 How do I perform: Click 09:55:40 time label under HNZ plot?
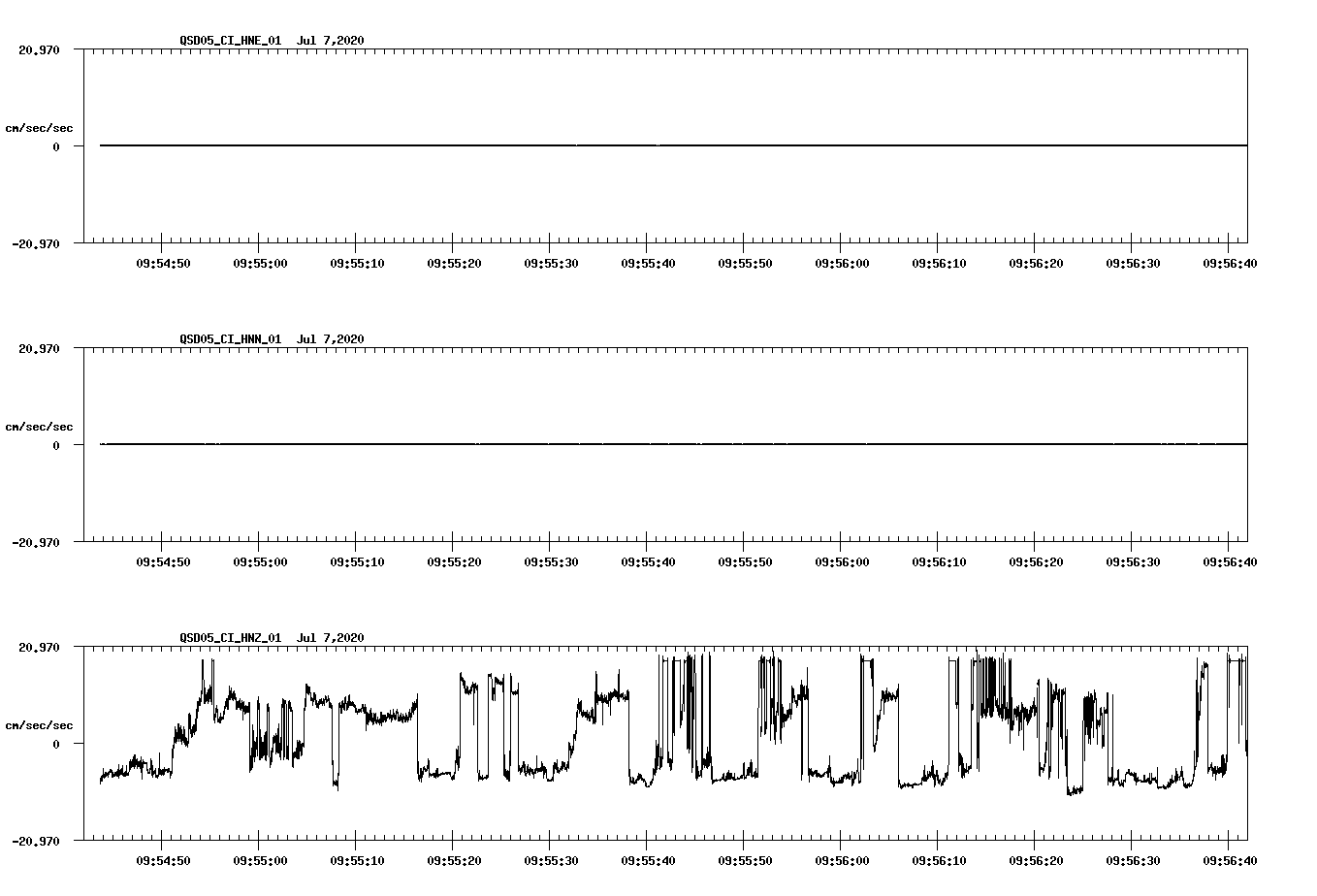point(648,860)
